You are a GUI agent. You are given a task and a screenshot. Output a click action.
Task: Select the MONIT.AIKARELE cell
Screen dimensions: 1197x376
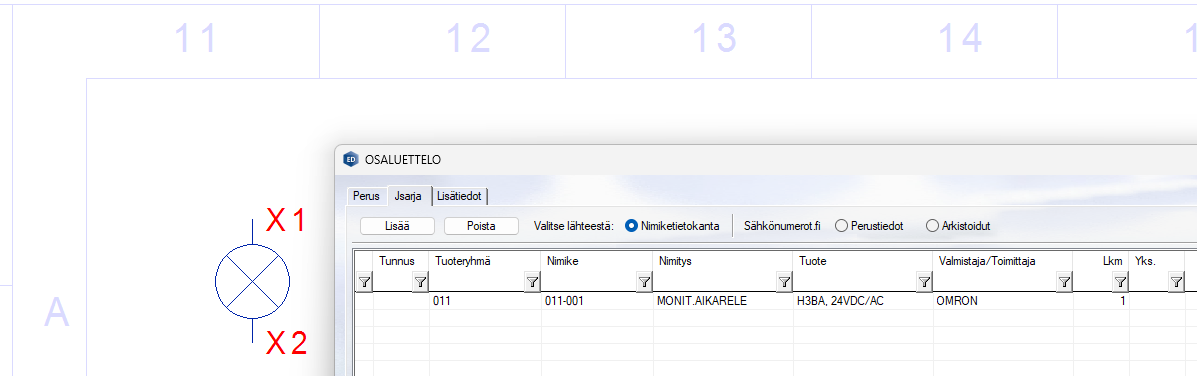tap(723, 301)
